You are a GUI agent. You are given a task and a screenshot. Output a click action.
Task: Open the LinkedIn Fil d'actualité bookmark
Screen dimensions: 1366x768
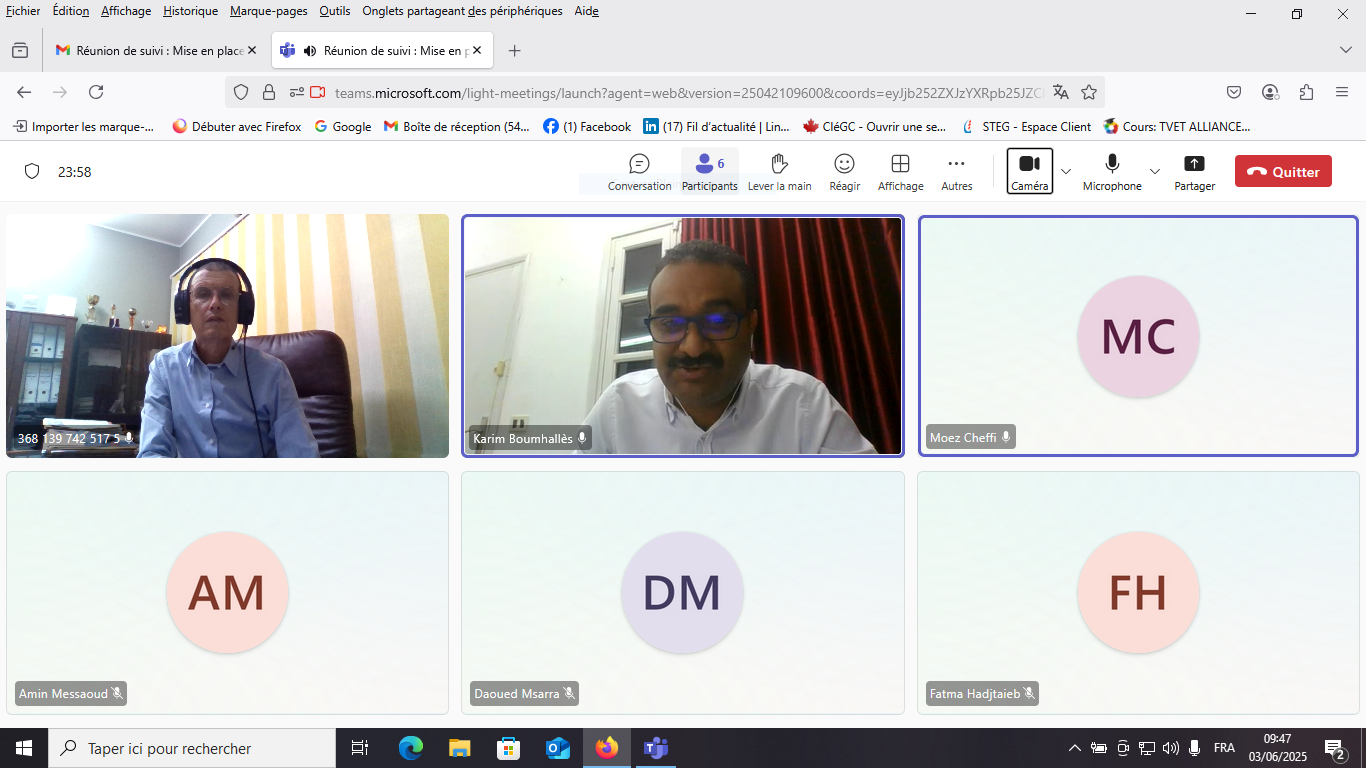(x=717, y=127)
